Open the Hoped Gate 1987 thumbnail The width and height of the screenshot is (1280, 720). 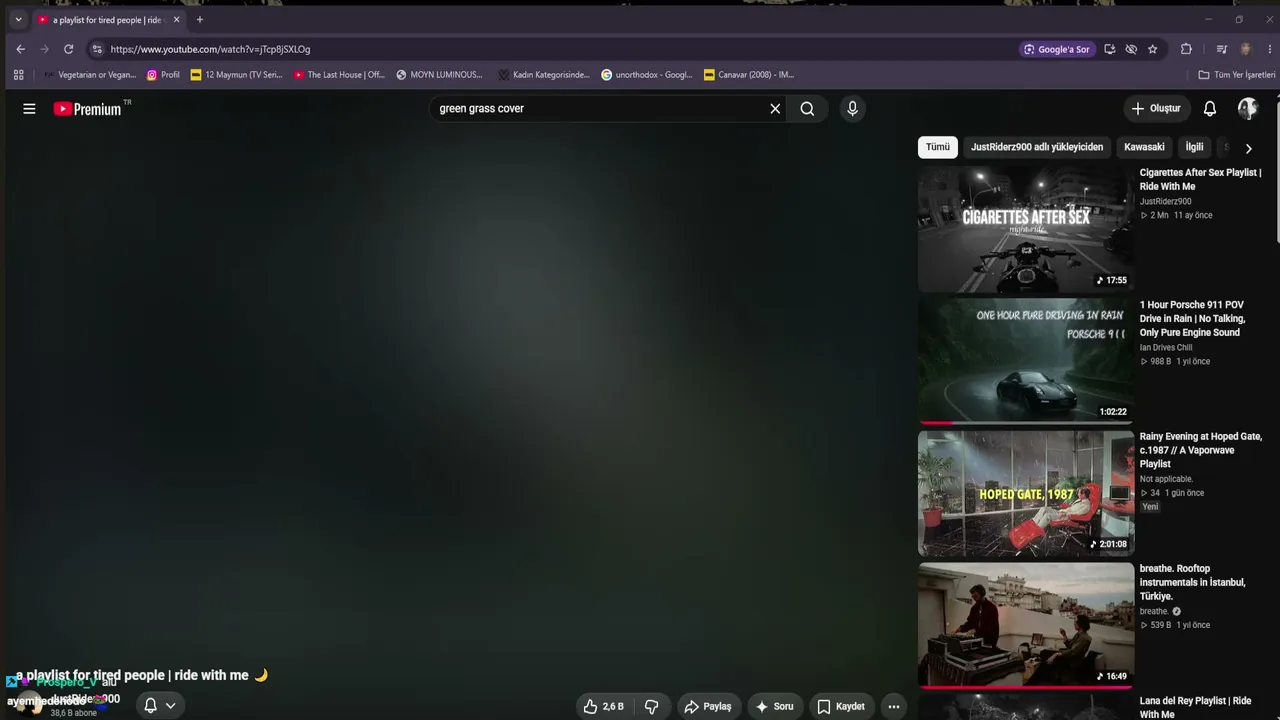tap(1026, 493)
